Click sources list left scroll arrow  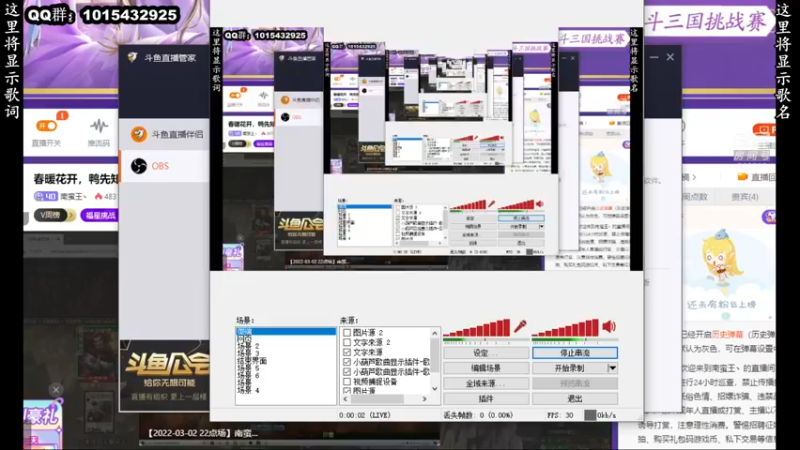(345, 399)
